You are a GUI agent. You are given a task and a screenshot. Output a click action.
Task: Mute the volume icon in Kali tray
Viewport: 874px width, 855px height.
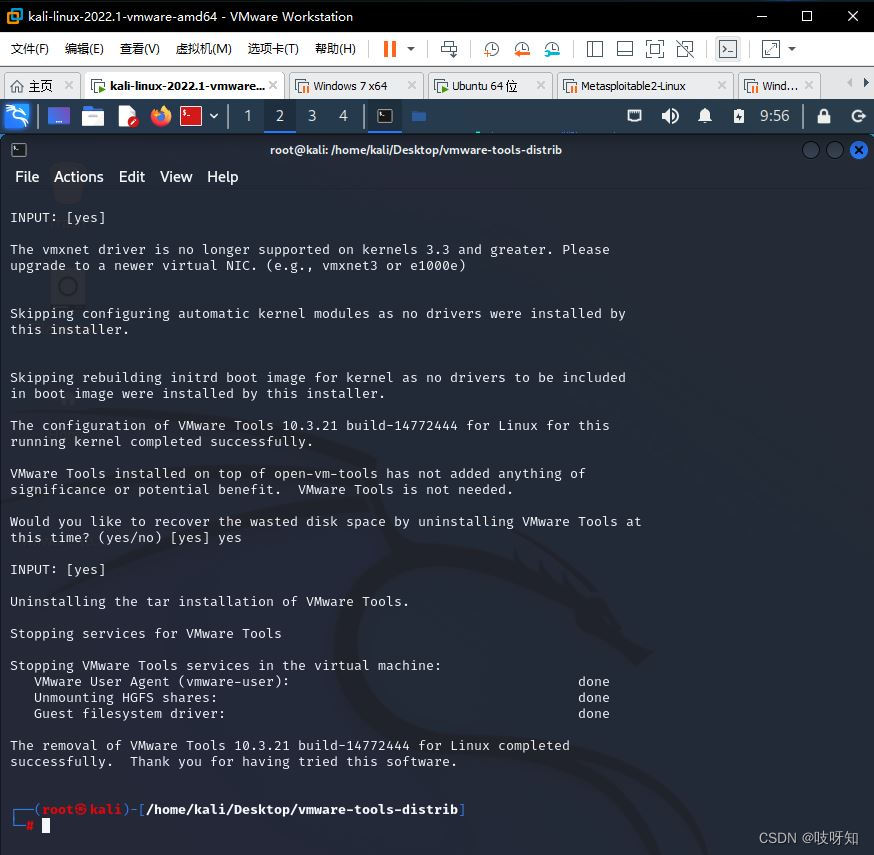pos(670,116)
